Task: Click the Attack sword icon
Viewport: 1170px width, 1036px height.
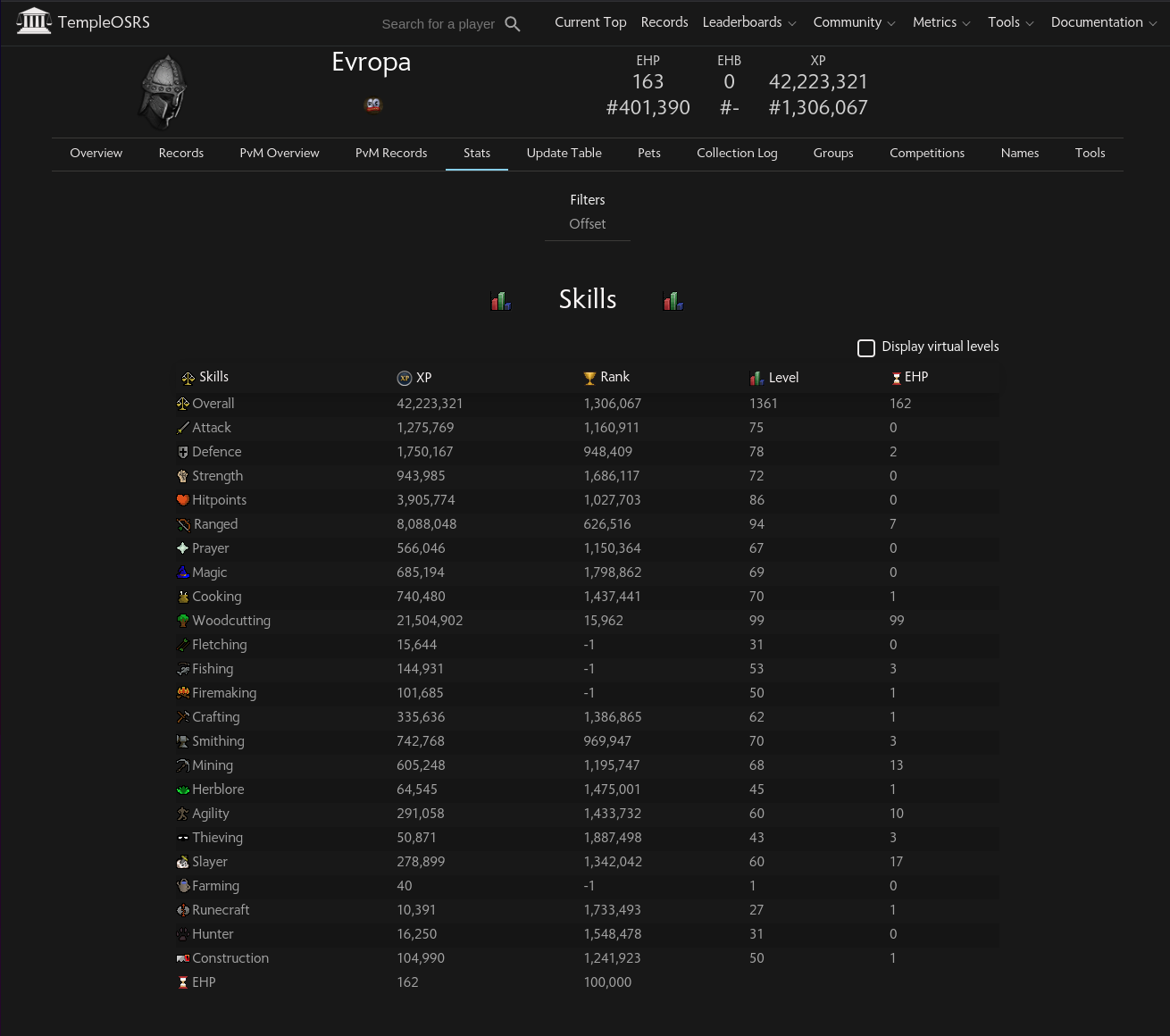Action: coord(183,428)
